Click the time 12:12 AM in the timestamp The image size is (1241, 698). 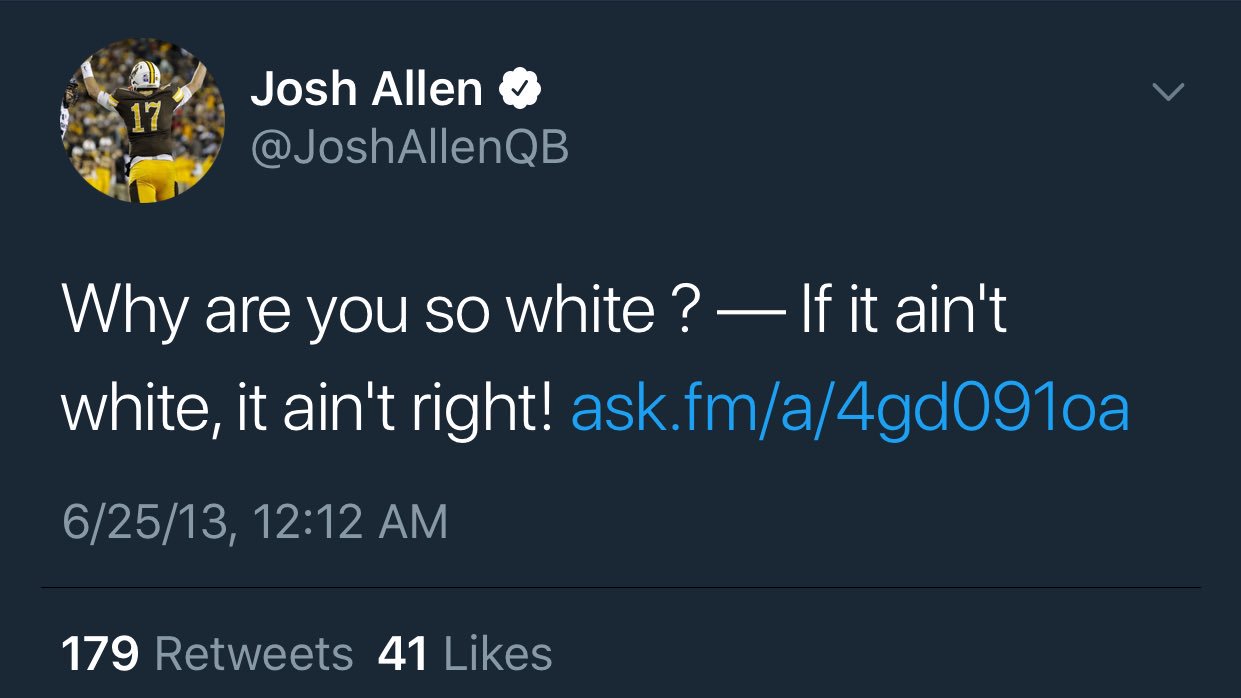click(x=350, y=522)
